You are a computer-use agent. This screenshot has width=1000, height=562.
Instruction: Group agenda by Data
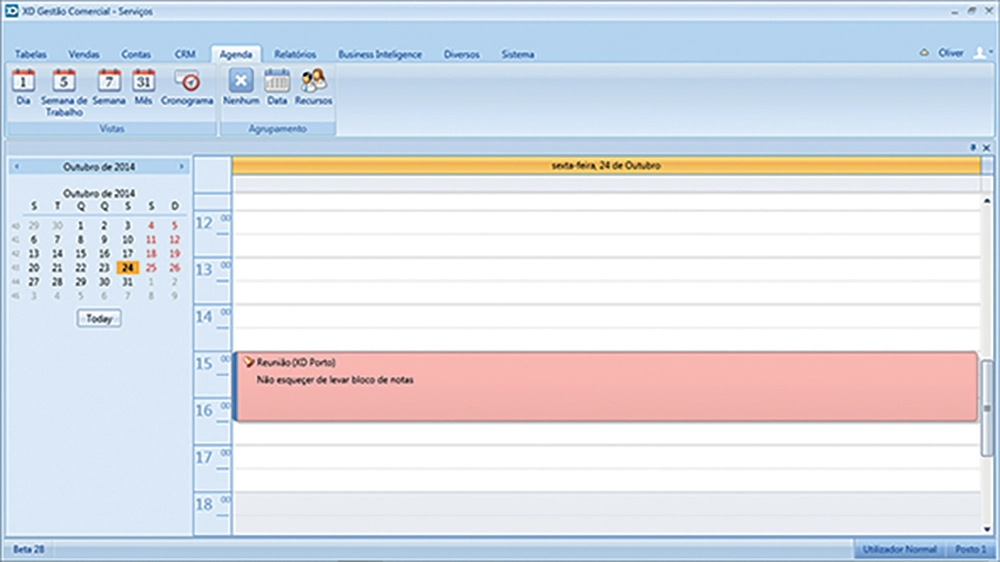(277, 88)
